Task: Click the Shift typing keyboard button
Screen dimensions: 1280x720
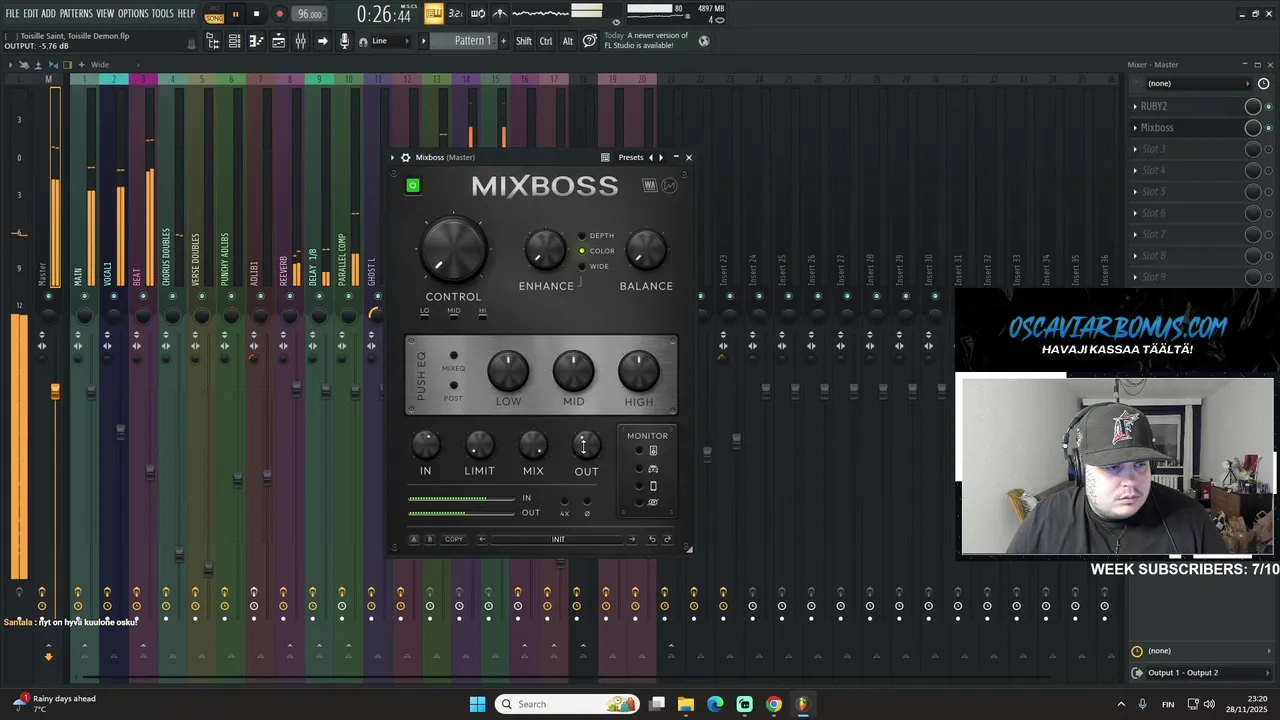Action: click(x=524, y=41)
